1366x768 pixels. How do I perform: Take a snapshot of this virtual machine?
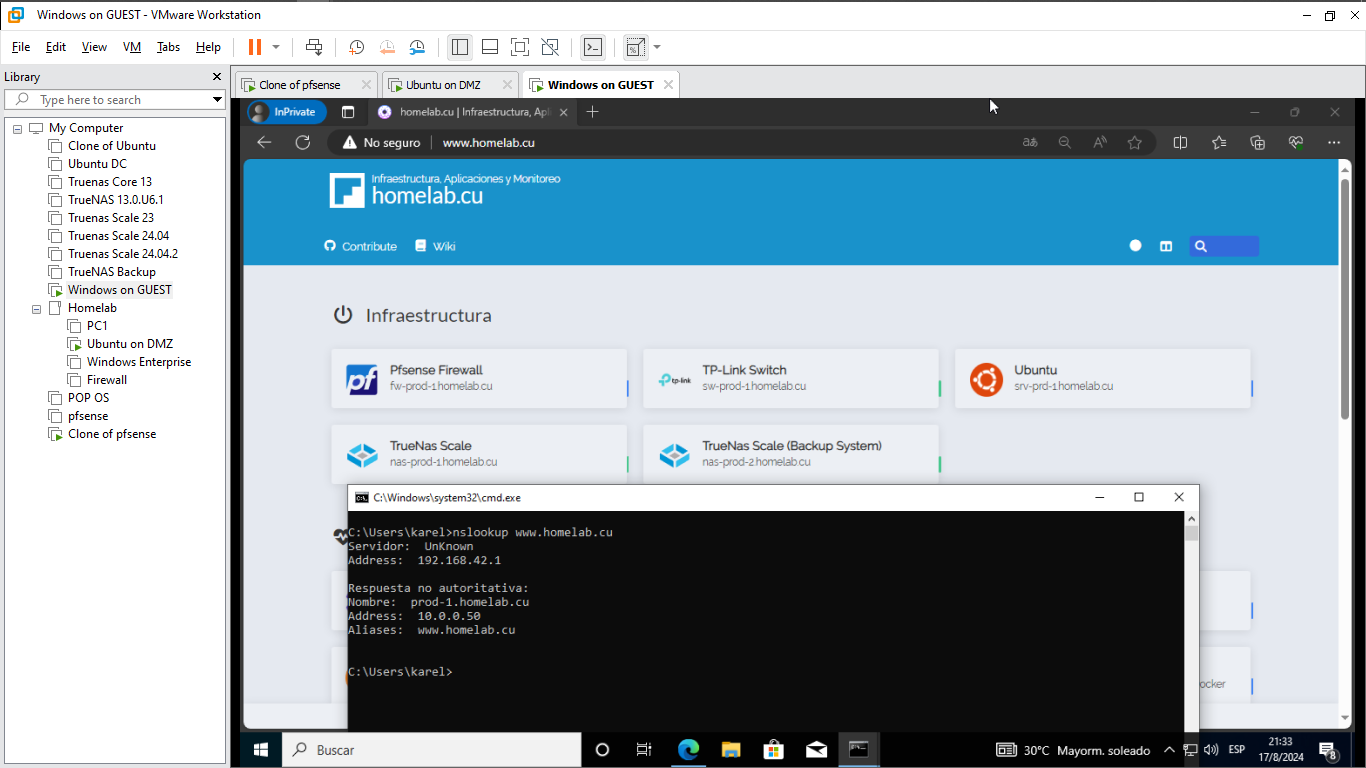356,47
